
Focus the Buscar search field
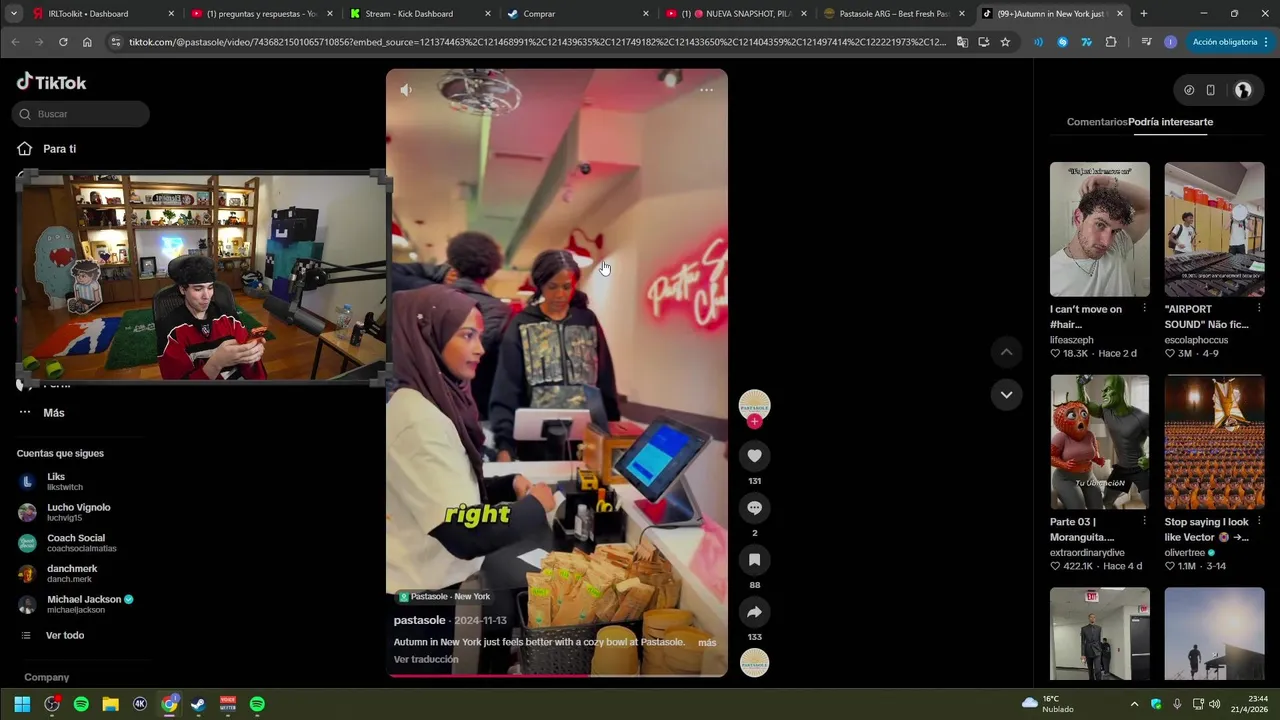(81, 114)
